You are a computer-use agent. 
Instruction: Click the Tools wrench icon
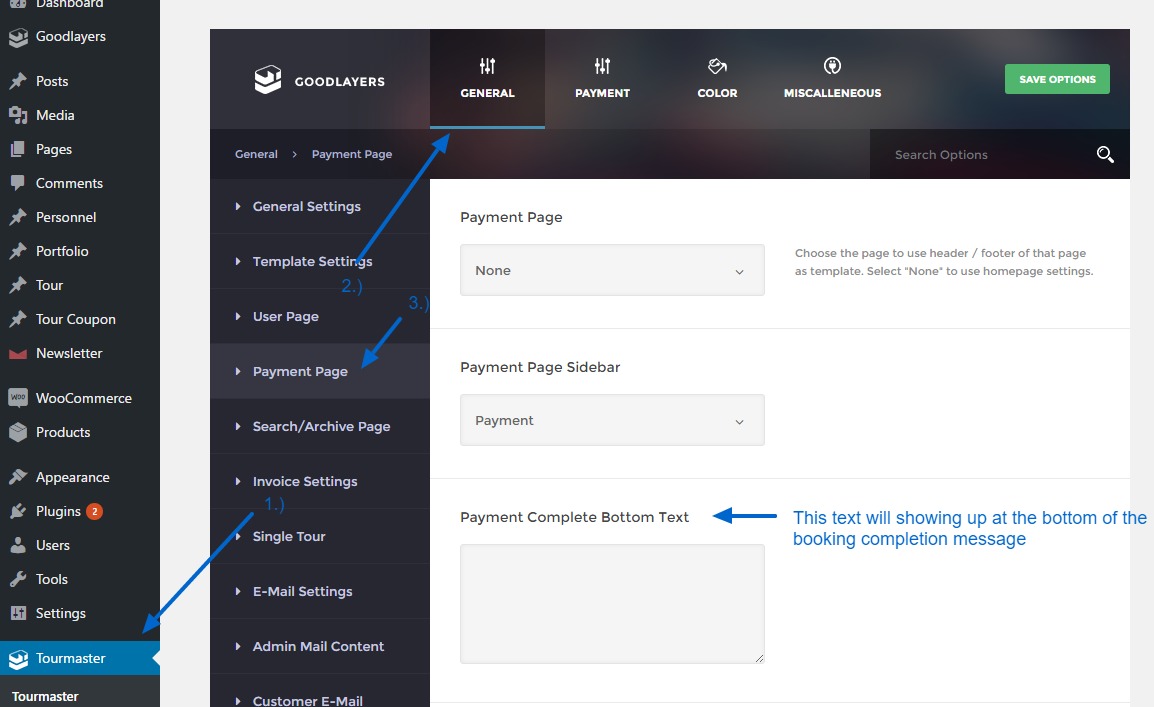[x=18, y=579]
